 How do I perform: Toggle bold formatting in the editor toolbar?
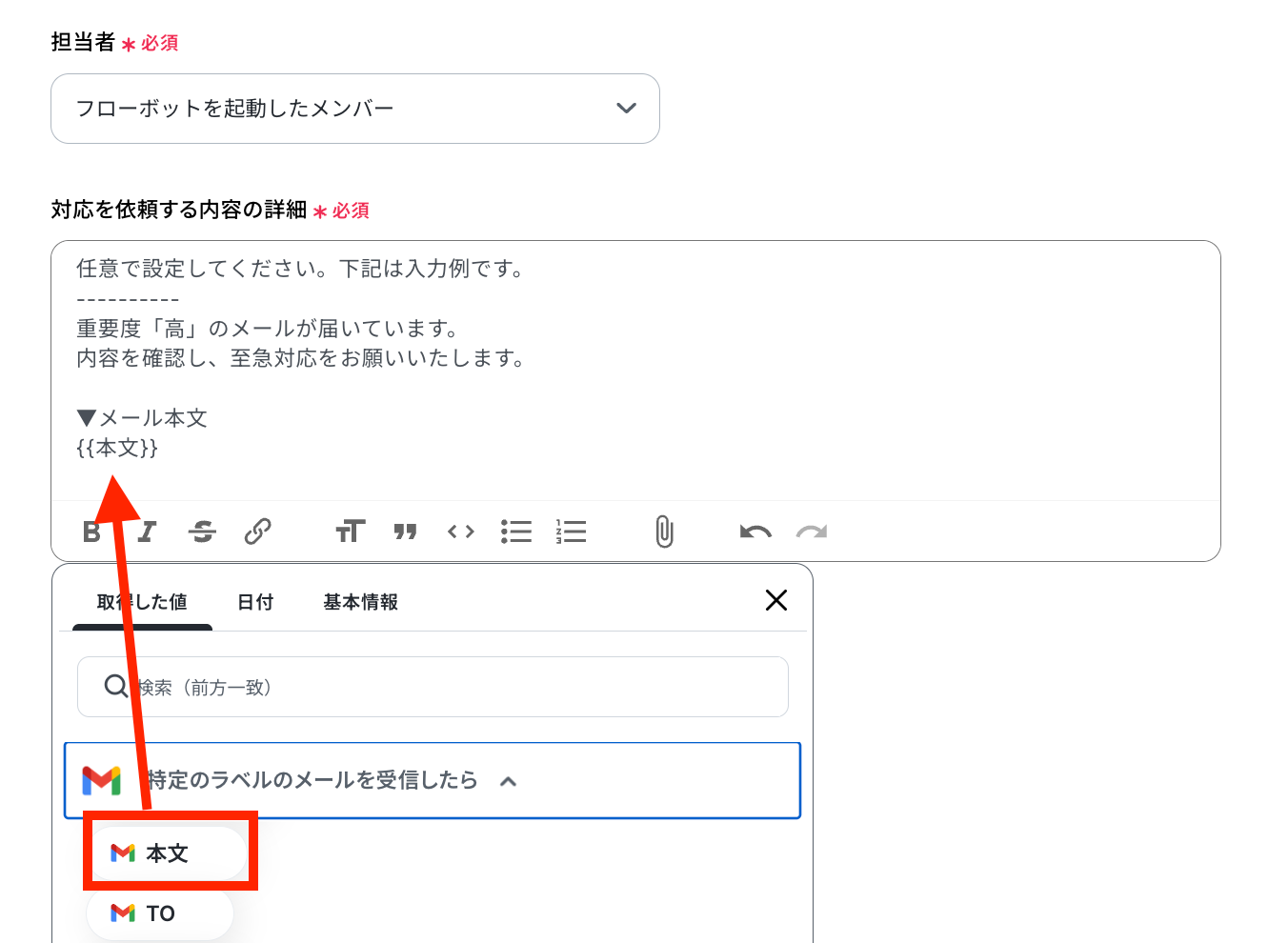91,532
